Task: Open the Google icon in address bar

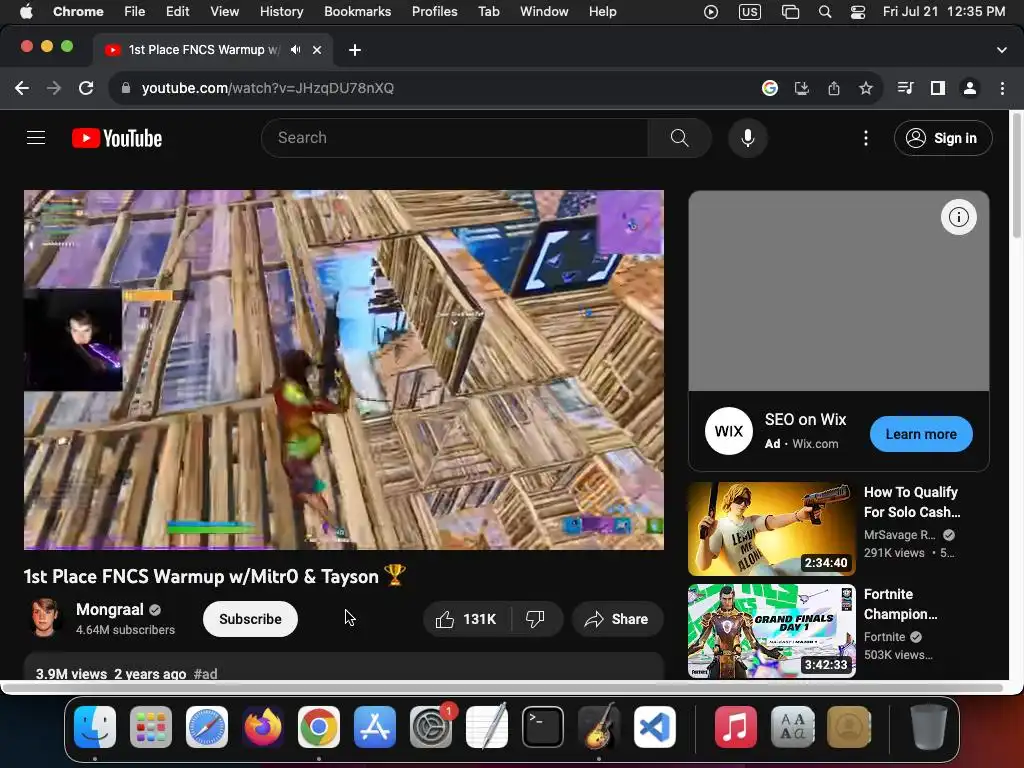Action: pos(770,88)
